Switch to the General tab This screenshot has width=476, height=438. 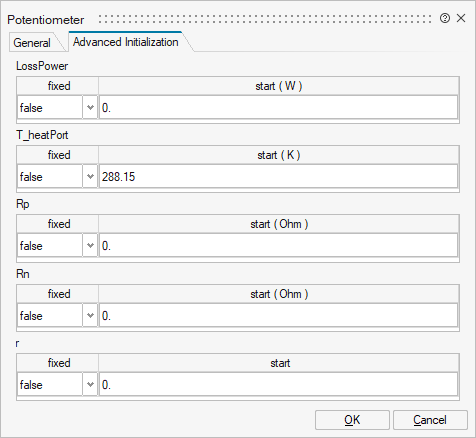[x=32, y=43]
